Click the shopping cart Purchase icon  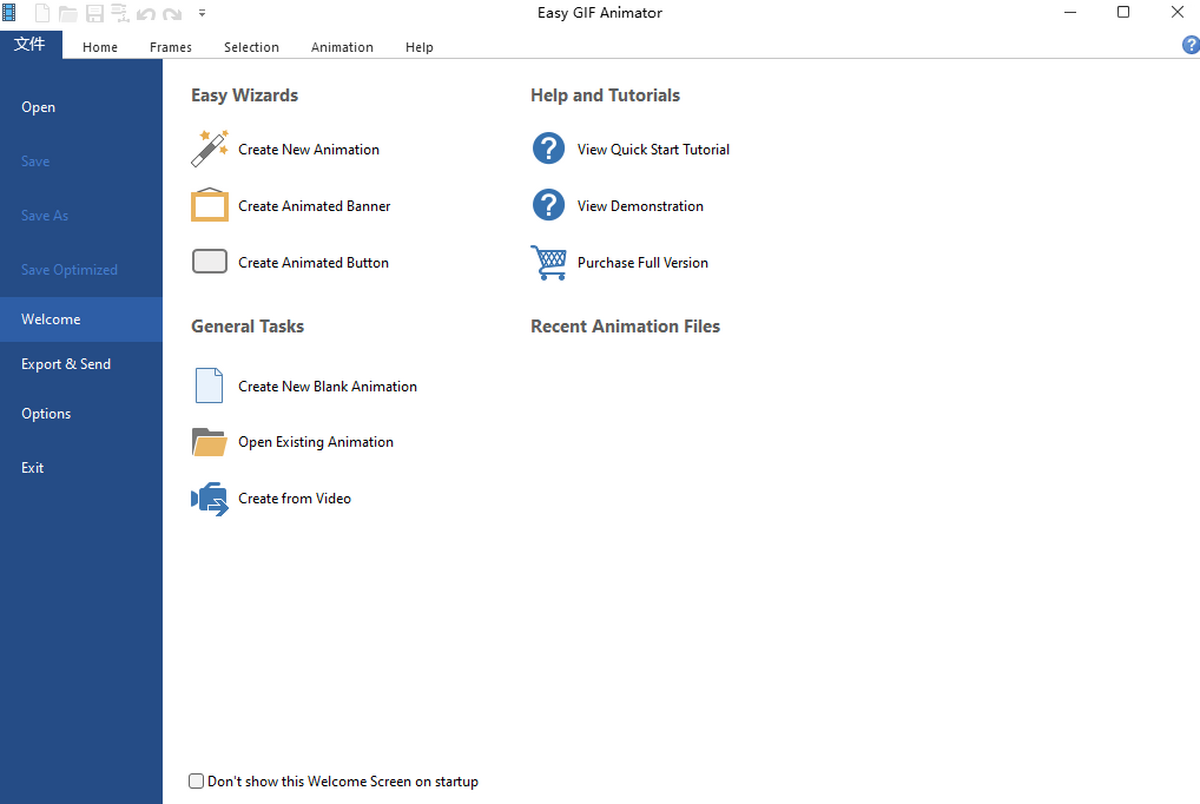coord(549,262)
